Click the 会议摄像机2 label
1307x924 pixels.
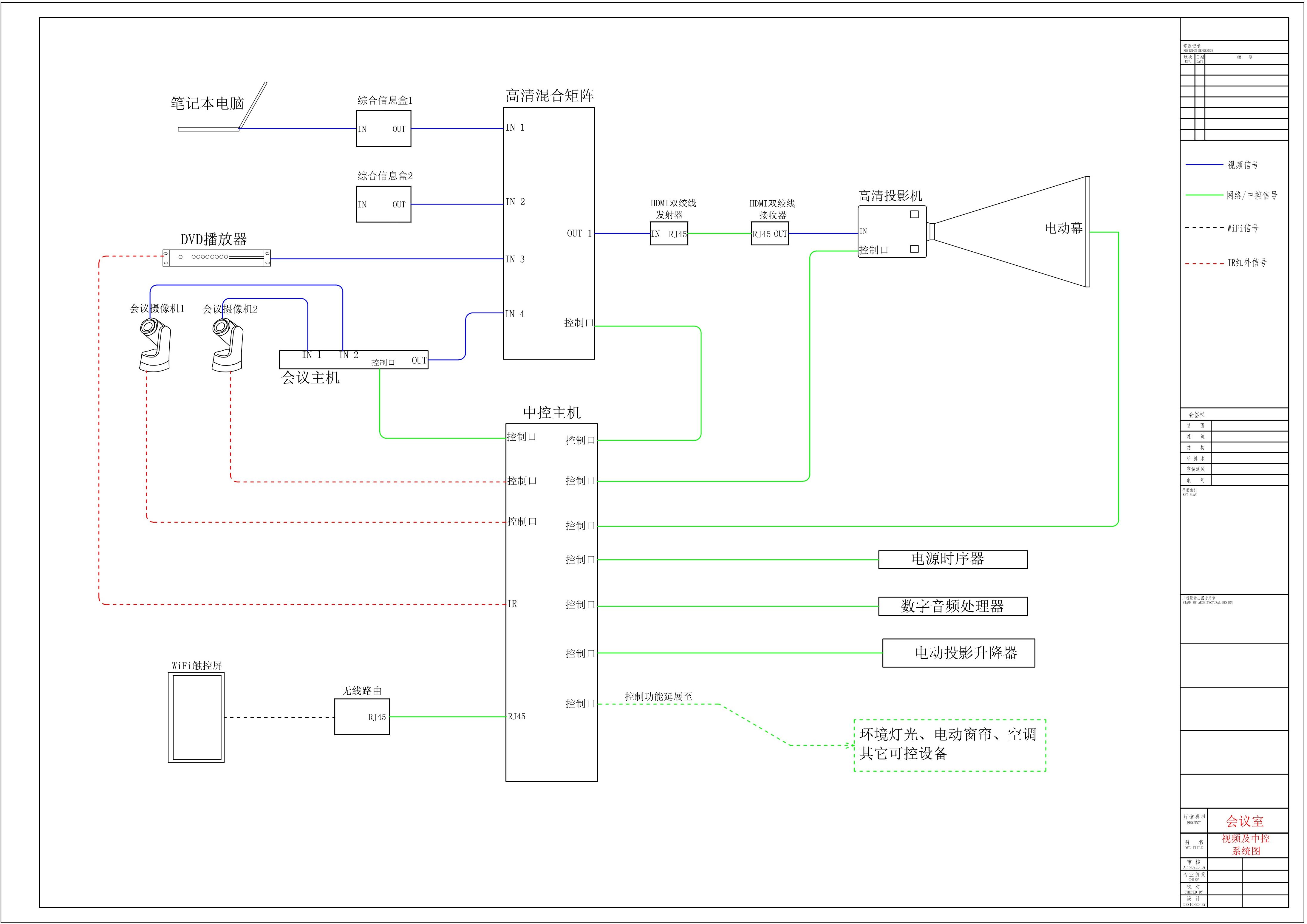point(231,309)
